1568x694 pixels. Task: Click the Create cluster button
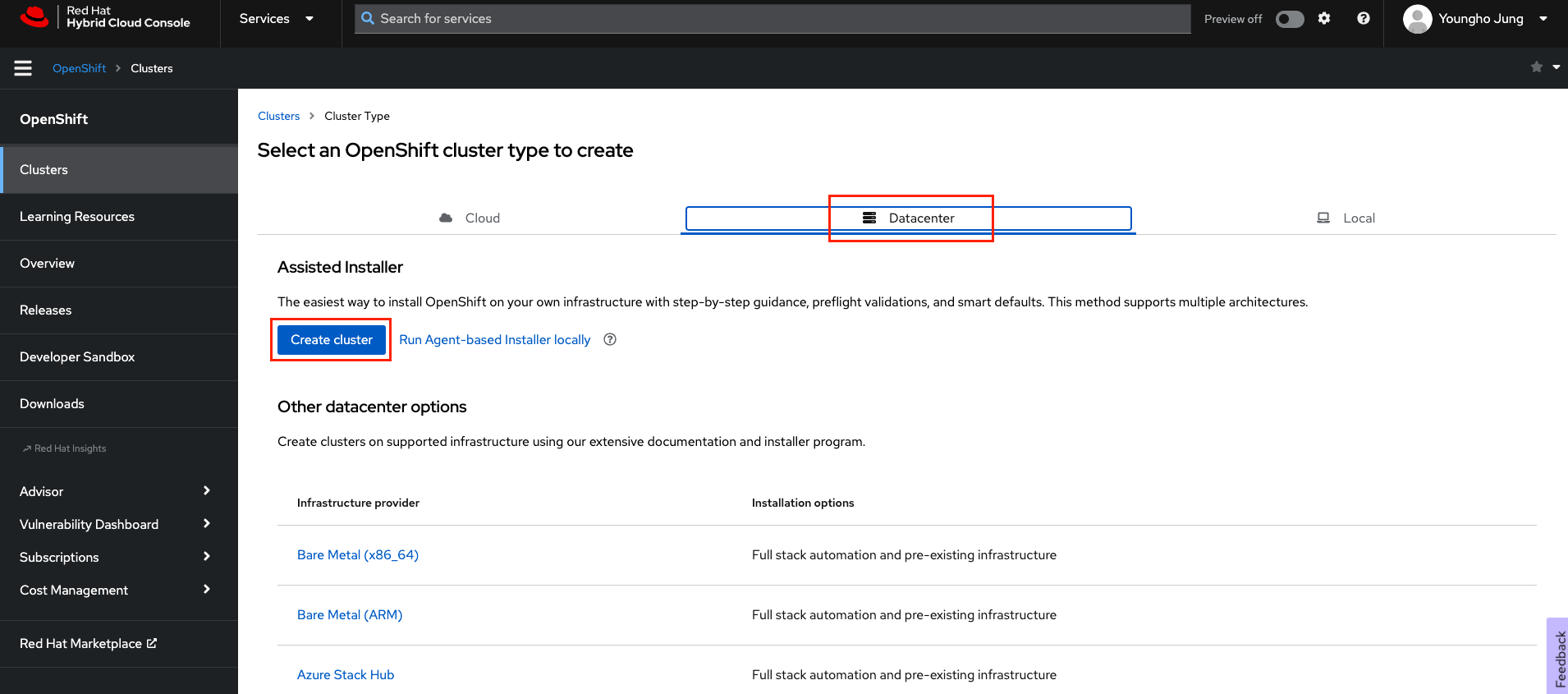point(332,339)
